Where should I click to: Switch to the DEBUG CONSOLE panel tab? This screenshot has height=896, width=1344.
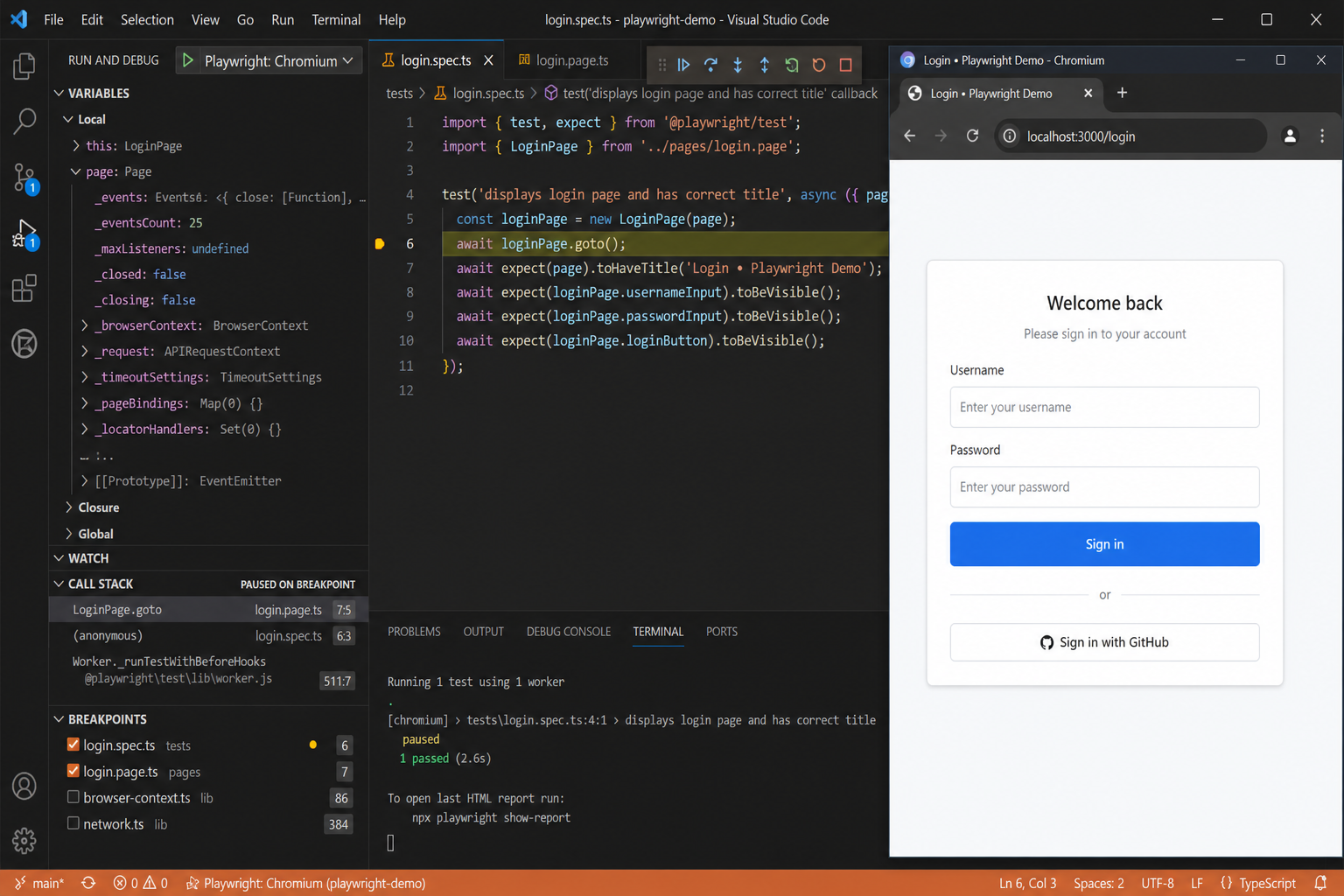(569, 631)
